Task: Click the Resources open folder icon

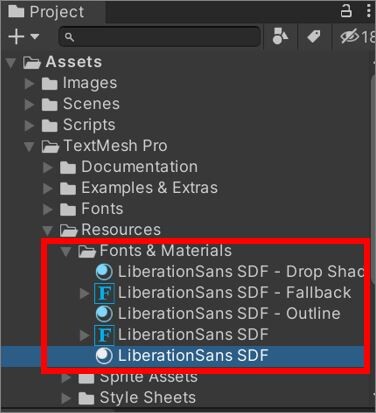Action: coord(68,230)
